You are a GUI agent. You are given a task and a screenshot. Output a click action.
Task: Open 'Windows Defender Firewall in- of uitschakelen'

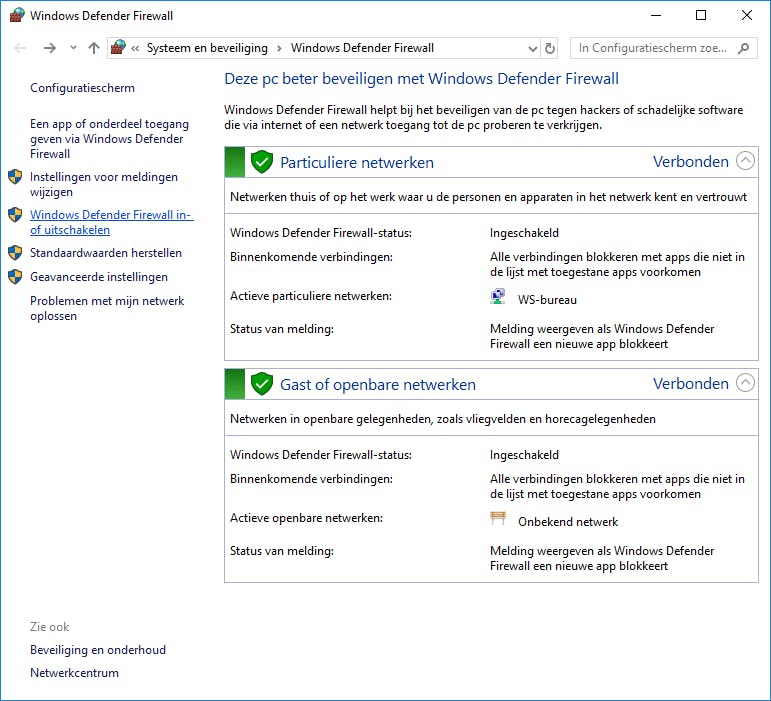(112, 222)
